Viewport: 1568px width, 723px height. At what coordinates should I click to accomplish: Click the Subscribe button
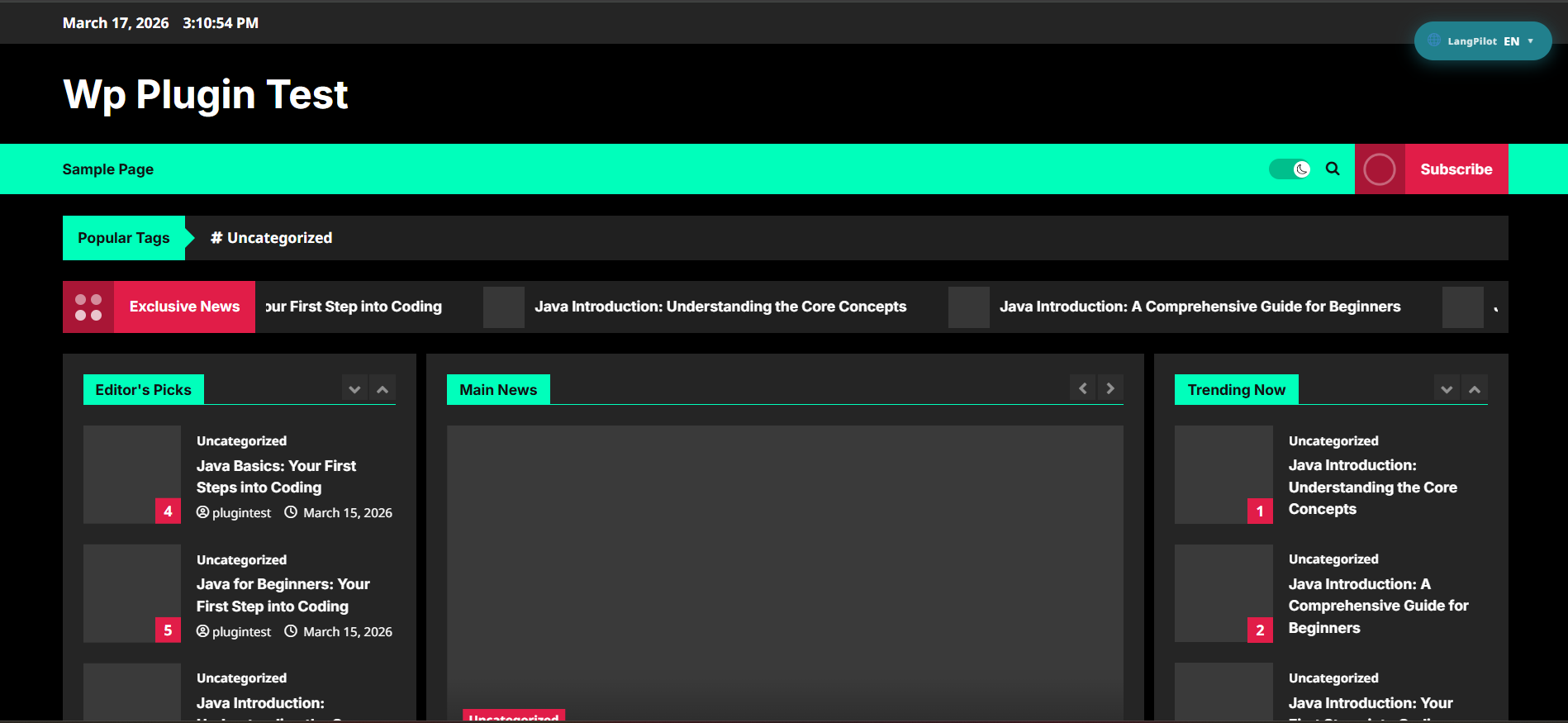[x=1456, y=169]
